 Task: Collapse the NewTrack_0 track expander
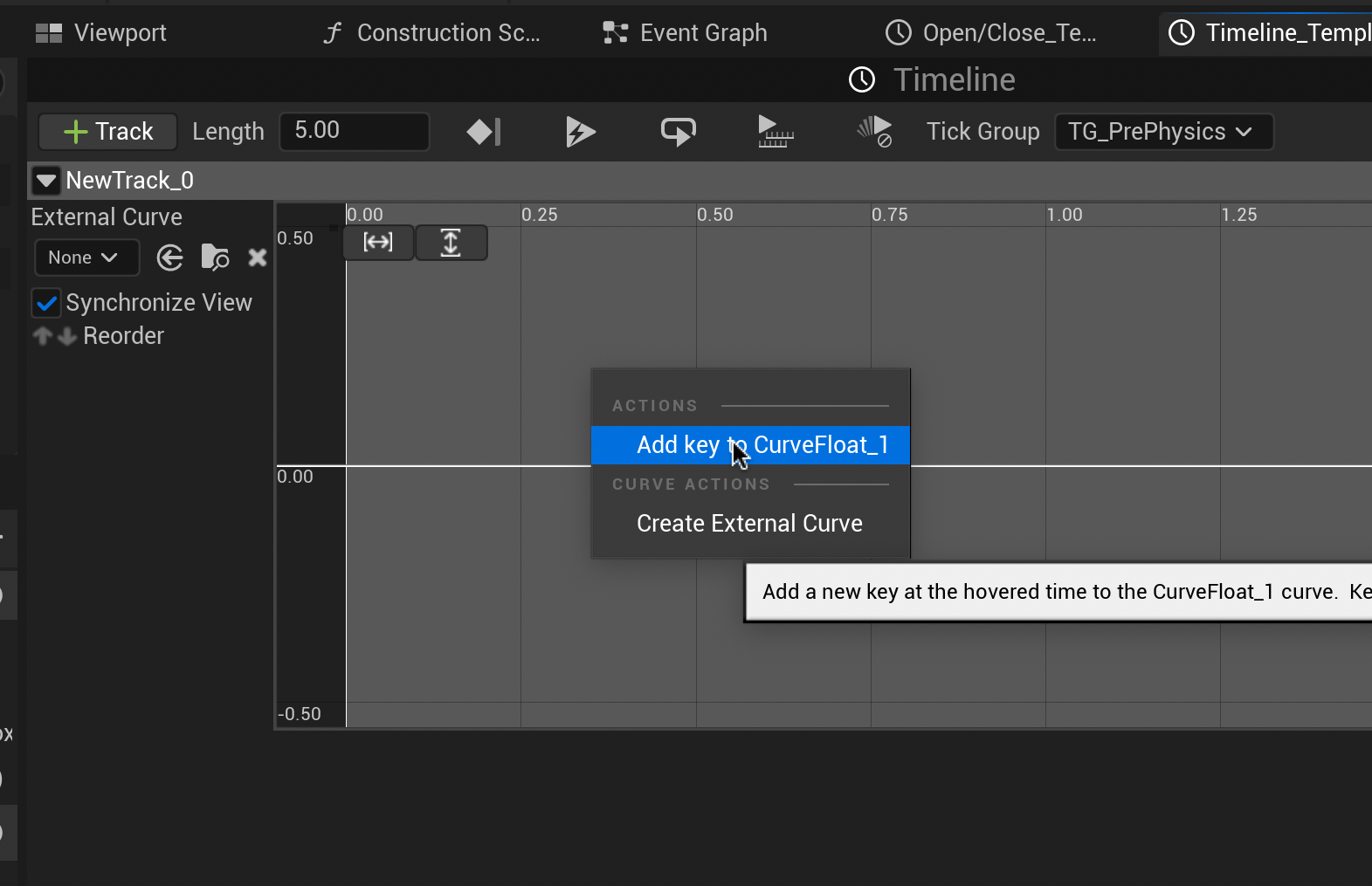point(46,181)
